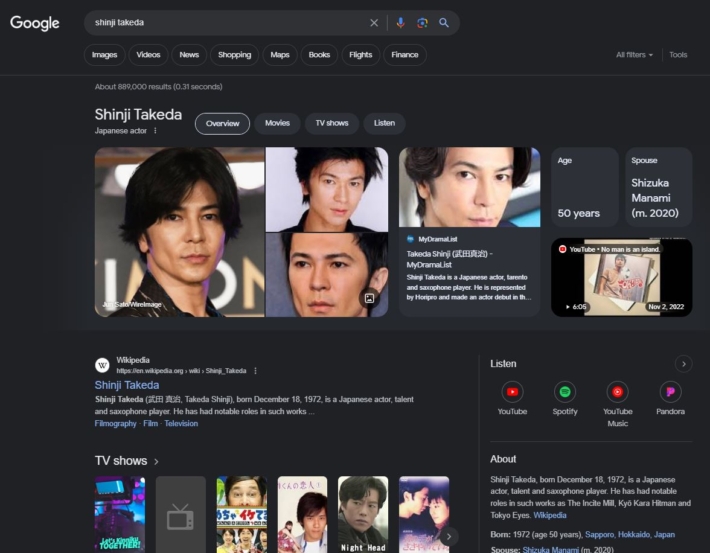Open the Tools option
The width and height of the screenshot is (710, 553).
(678, 55)
